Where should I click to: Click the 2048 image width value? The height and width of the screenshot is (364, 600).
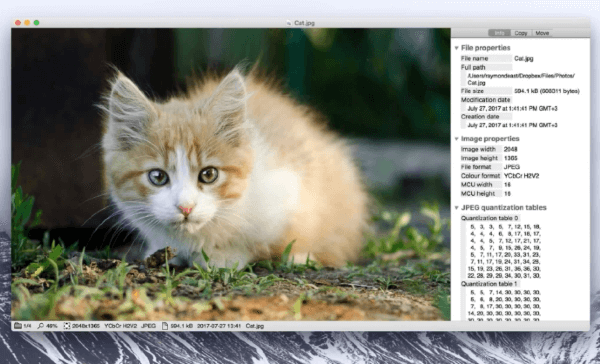510,149
